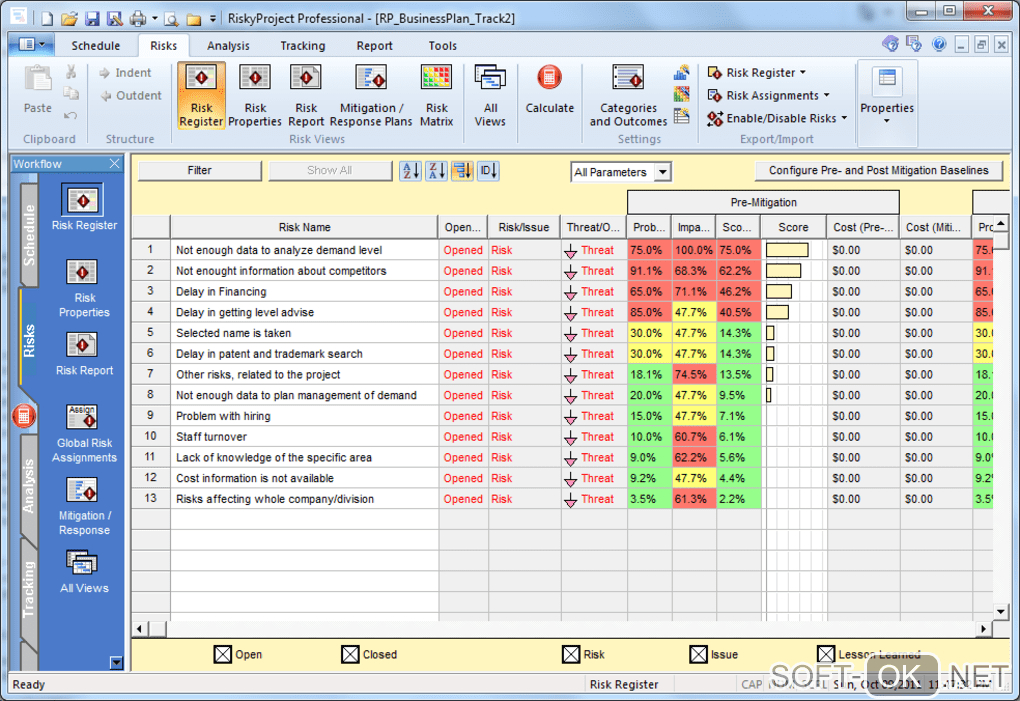Click yellow 30.0% probability for Selected name is taken
This screenshot has height=701, width=1020.
[x=649, y=333]
